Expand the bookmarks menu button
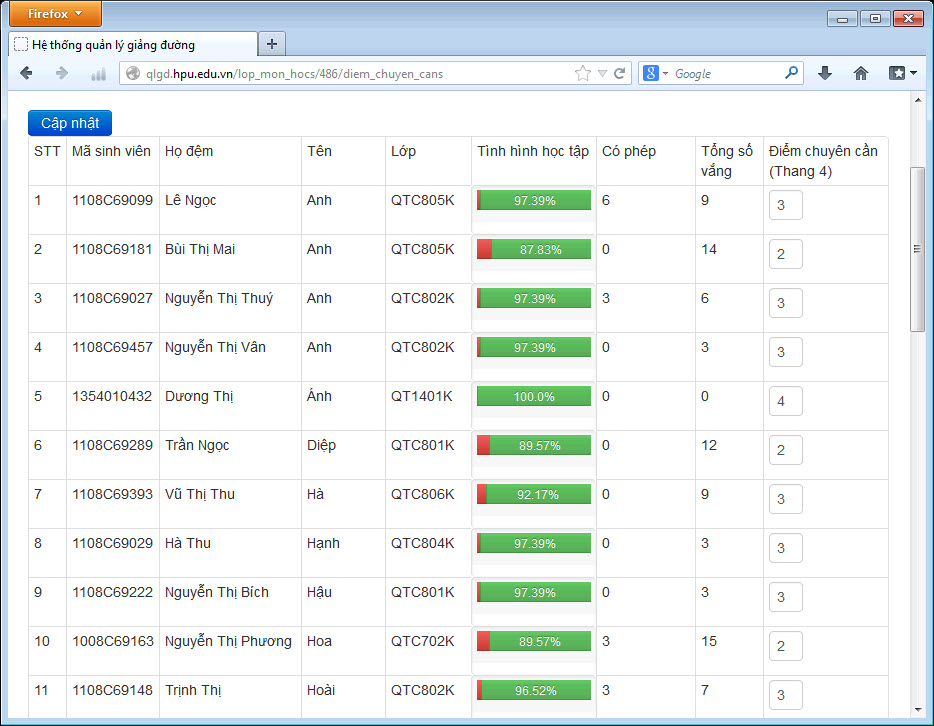 pyautogui.click(x=902, y=73)
